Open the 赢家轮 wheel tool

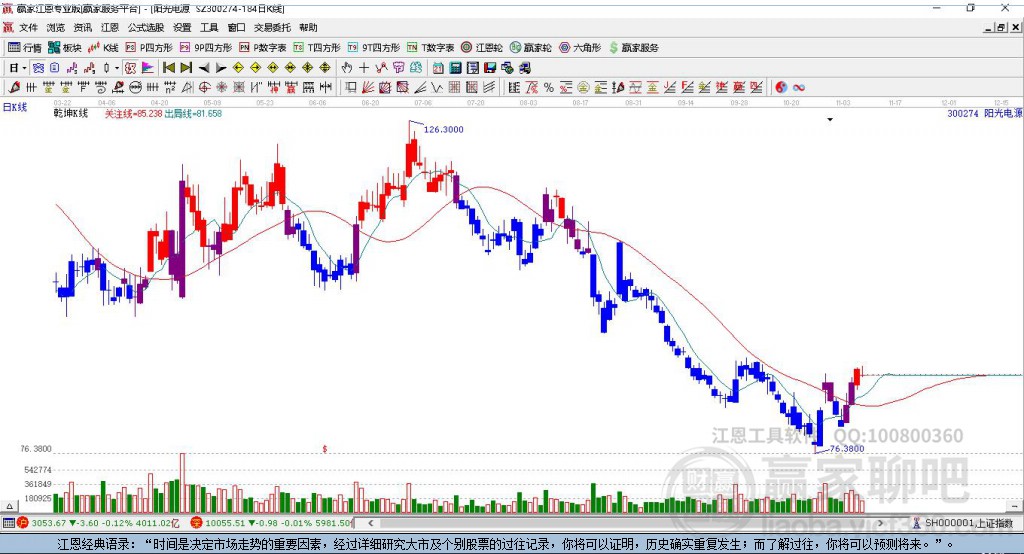tap(531, 48)
